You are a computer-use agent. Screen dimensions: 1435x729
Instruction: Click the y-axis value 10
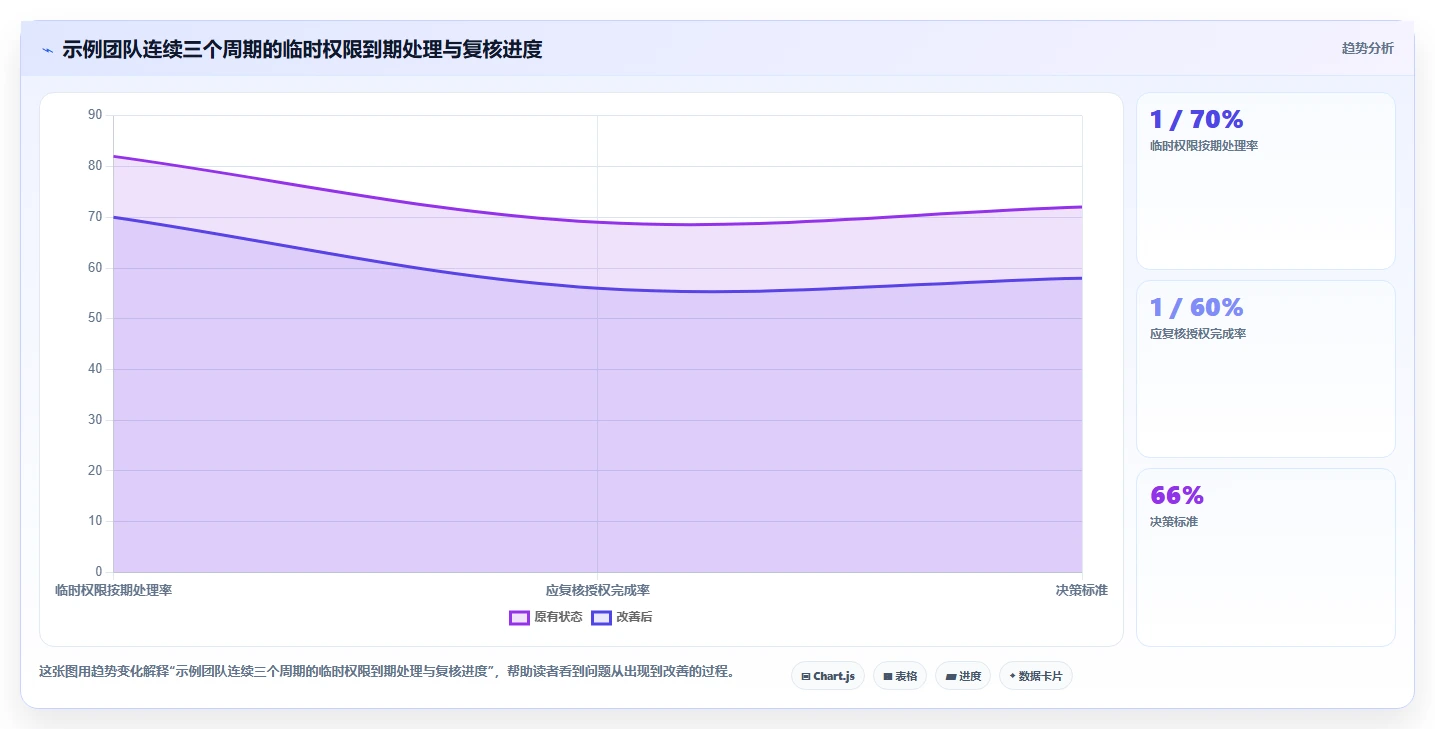pos(95,521)
